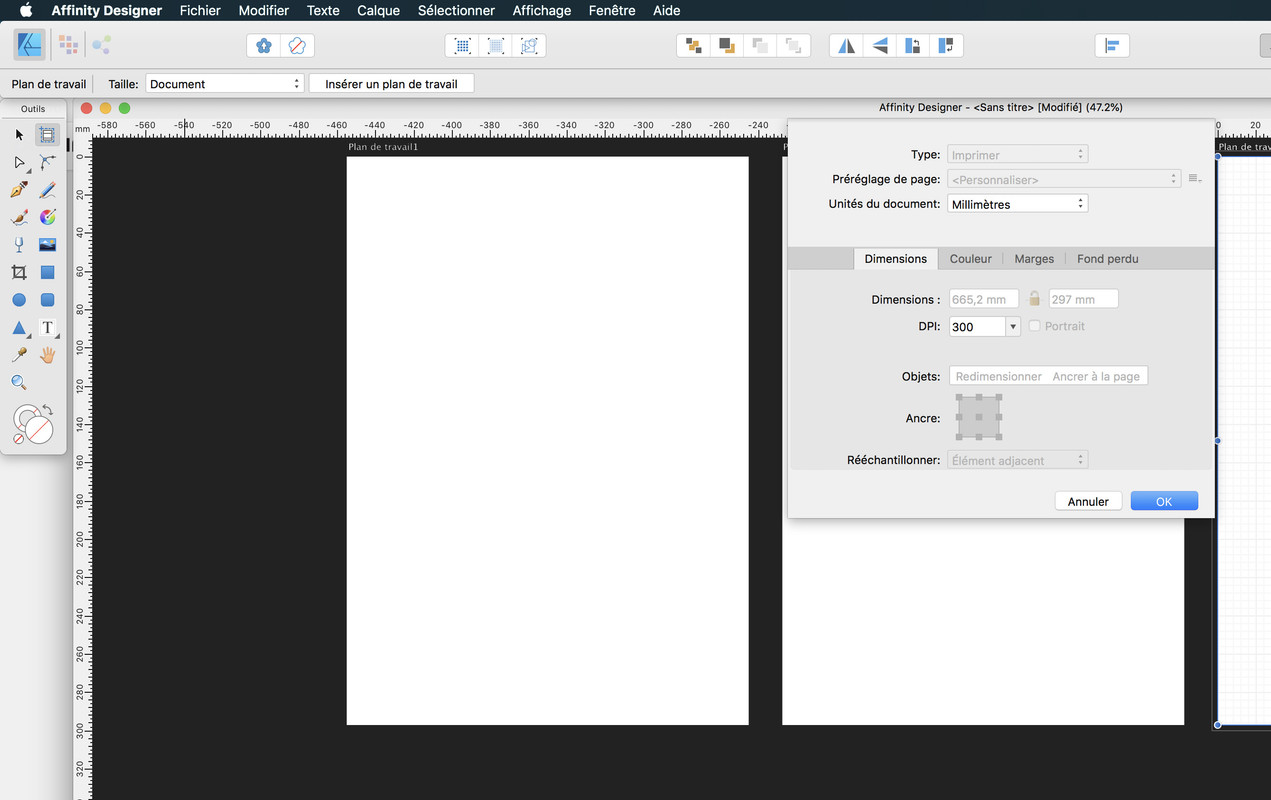Toggle the Portrait checkbox

coord(1034,326)
